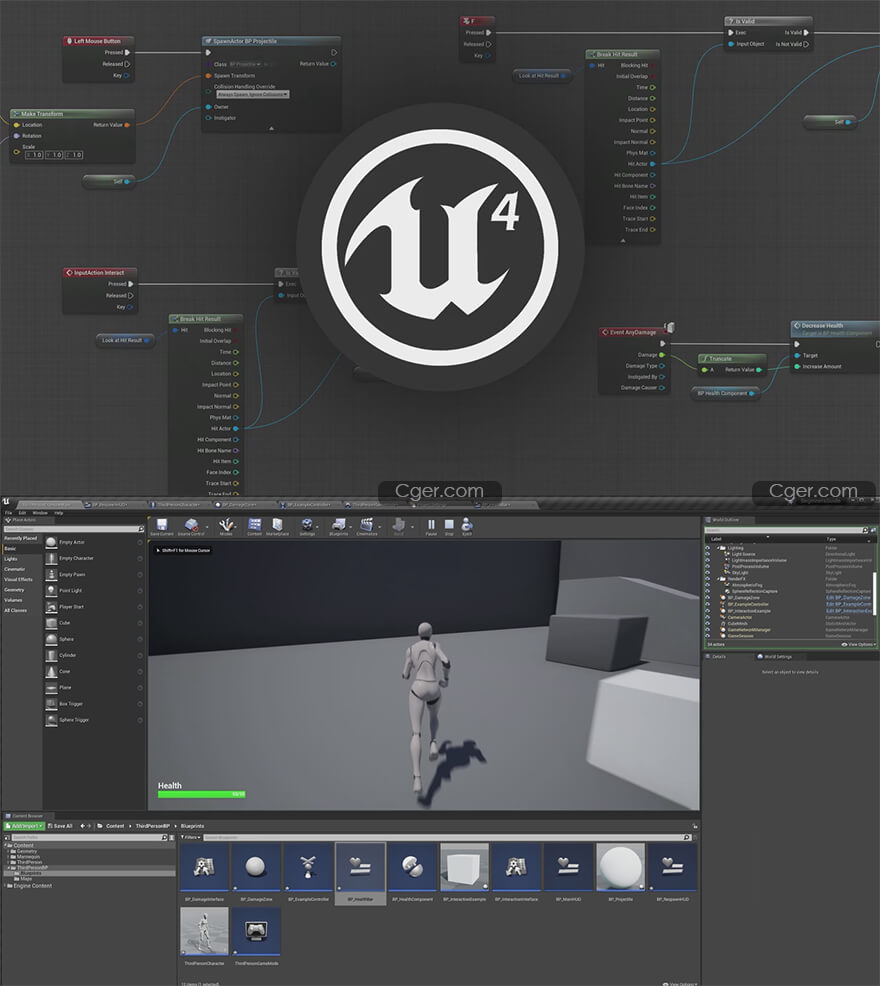Open the Edit menu
Image resolution: width=880 pixels, height=986 pixels.
point(22,513)
